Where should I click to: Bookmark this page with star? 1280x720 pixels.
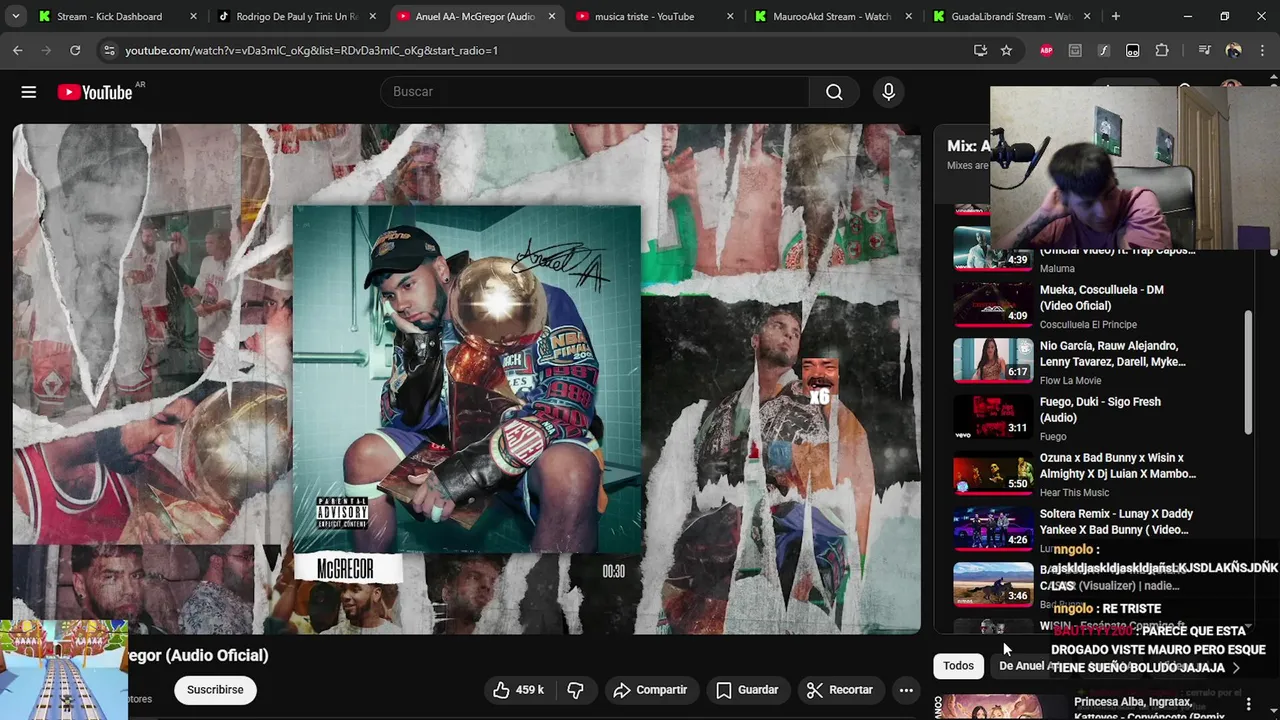pos(1006,50)
